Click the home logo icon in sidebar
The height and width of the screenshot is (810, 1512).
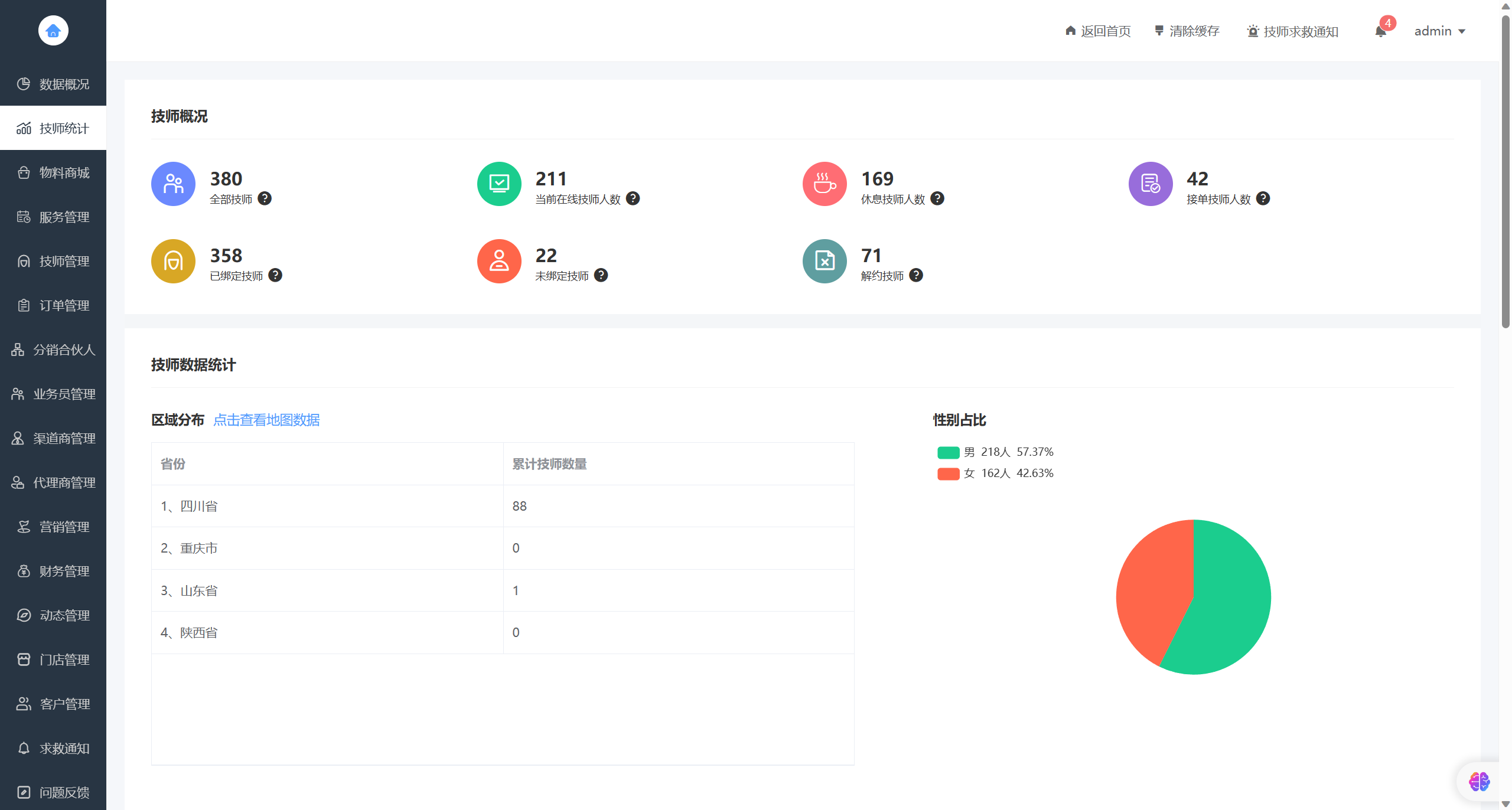pos(53,30)
